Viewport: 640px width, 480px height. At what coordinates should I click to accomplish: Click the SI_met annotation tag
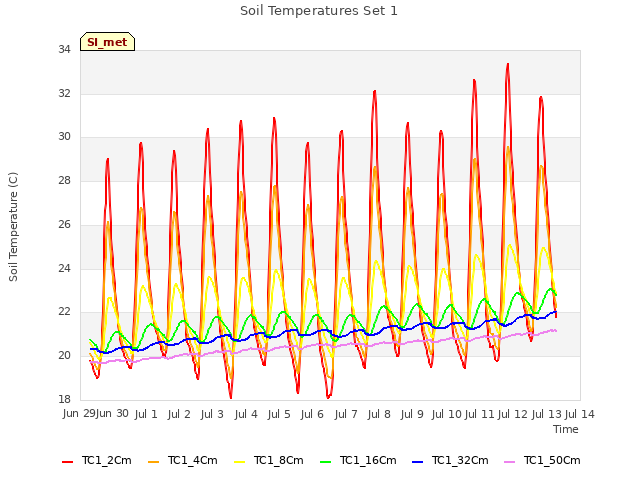click(x=107, y=42)
